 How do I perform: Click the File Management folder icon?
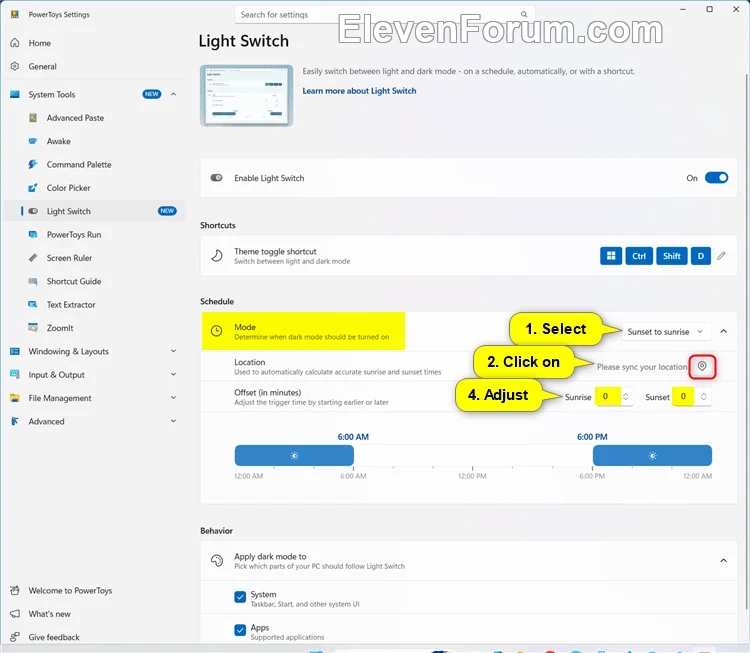coord(15,398)
